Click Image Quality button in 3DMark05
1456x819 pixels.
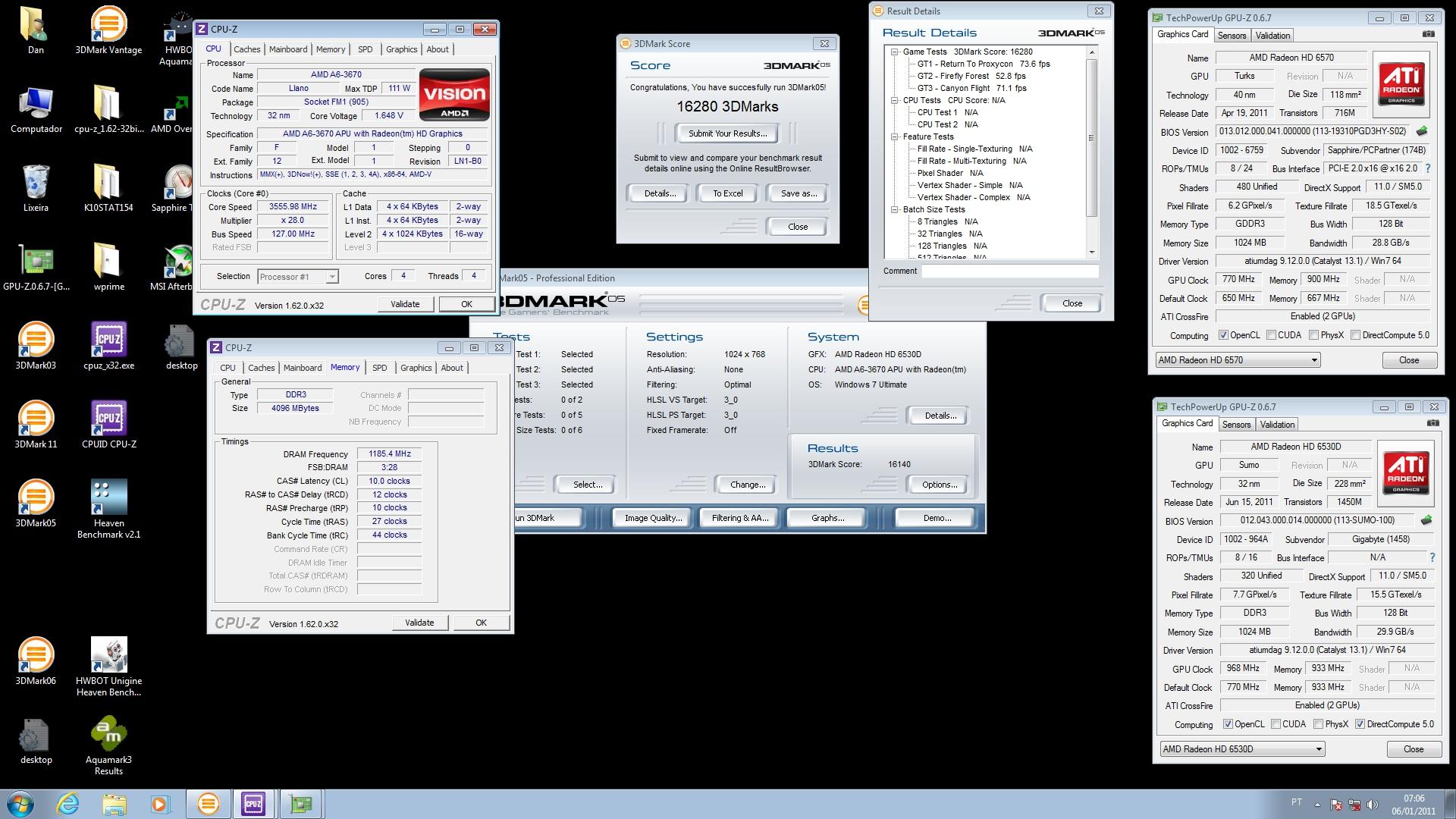pyautogui.click(x=653, y=518)
